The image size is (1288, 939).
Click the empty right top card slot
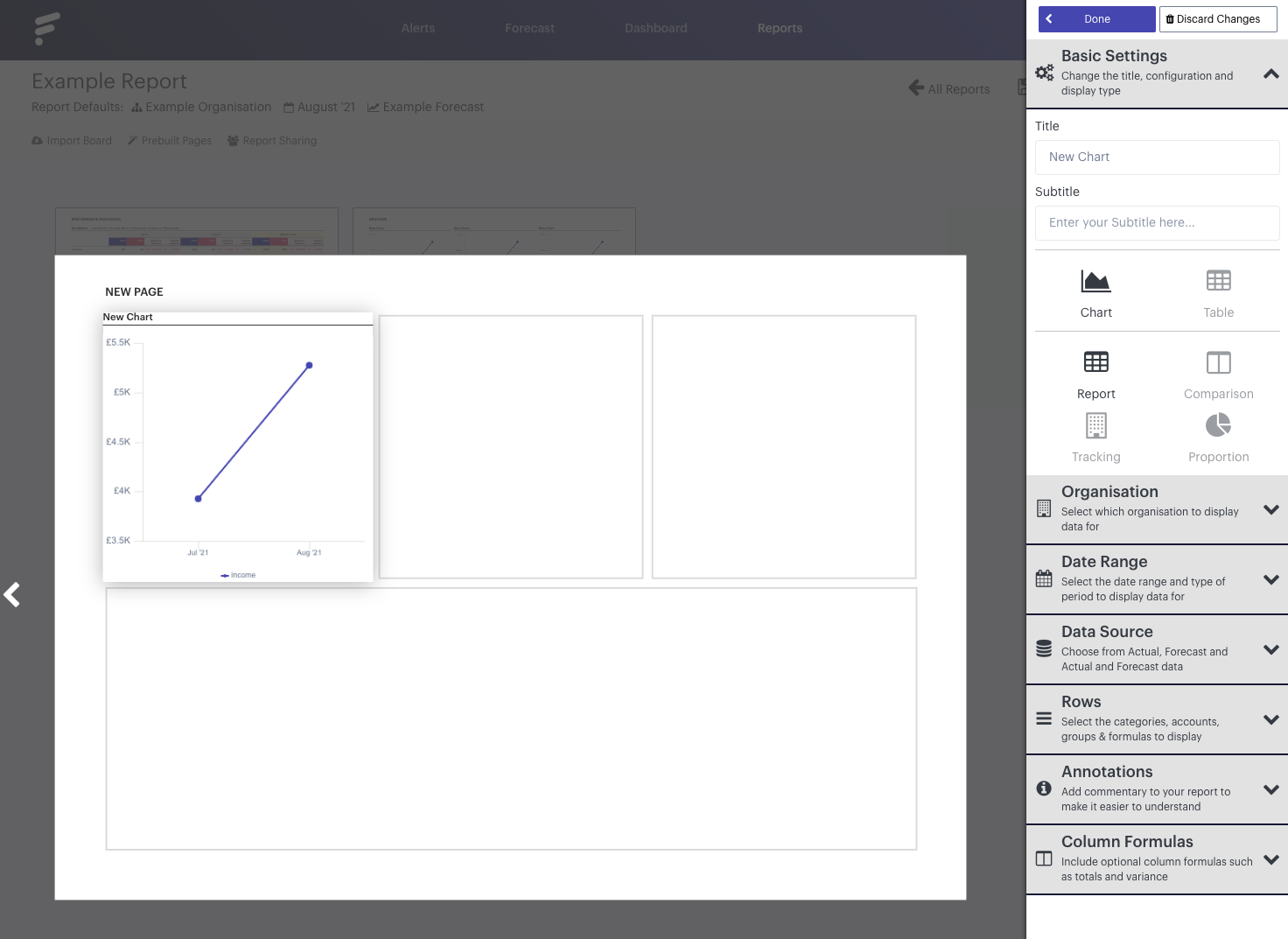point(784,447)
